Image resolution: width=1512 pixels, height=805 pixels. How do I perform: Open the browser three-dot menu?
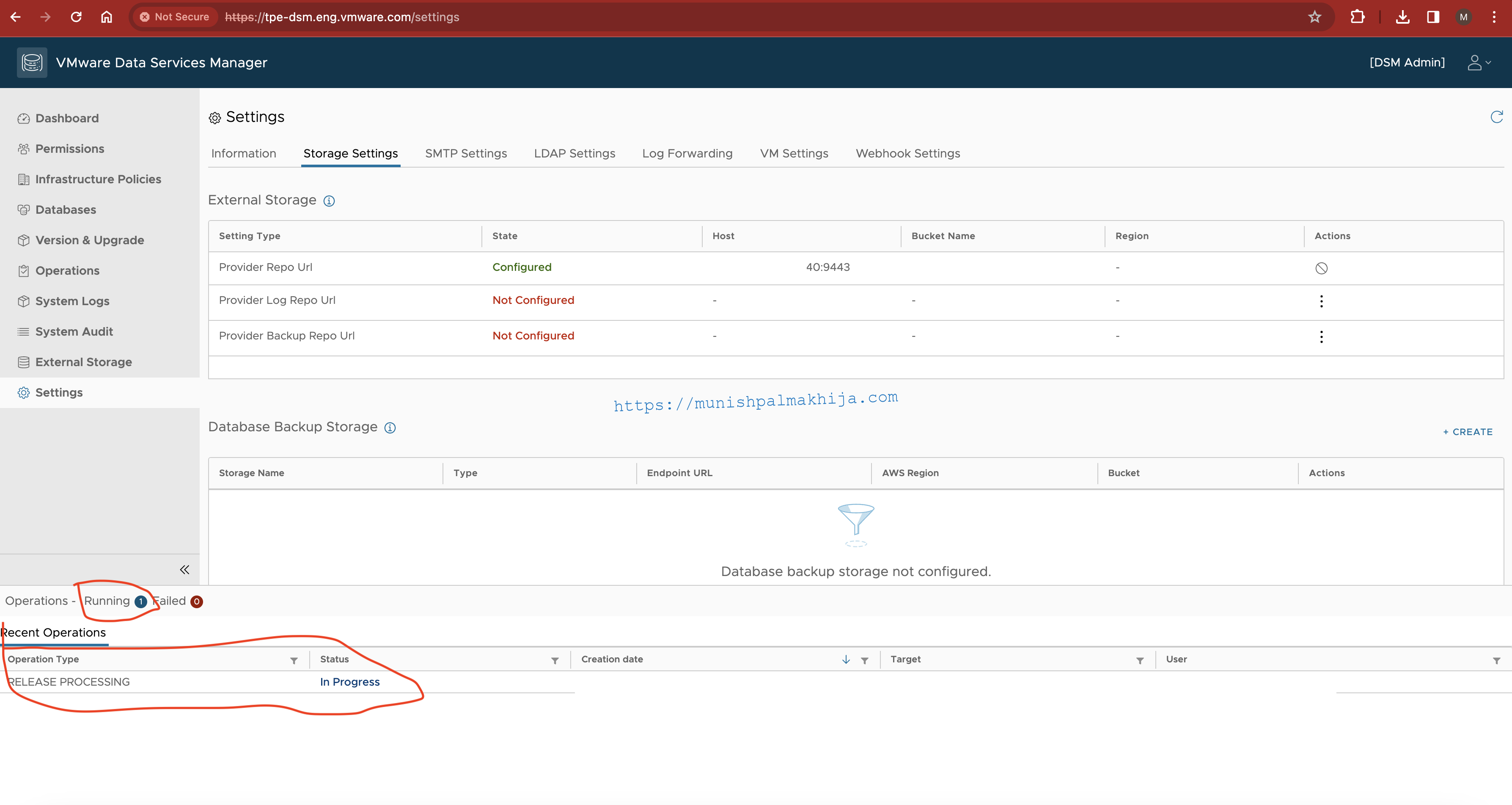point(1494,17)
